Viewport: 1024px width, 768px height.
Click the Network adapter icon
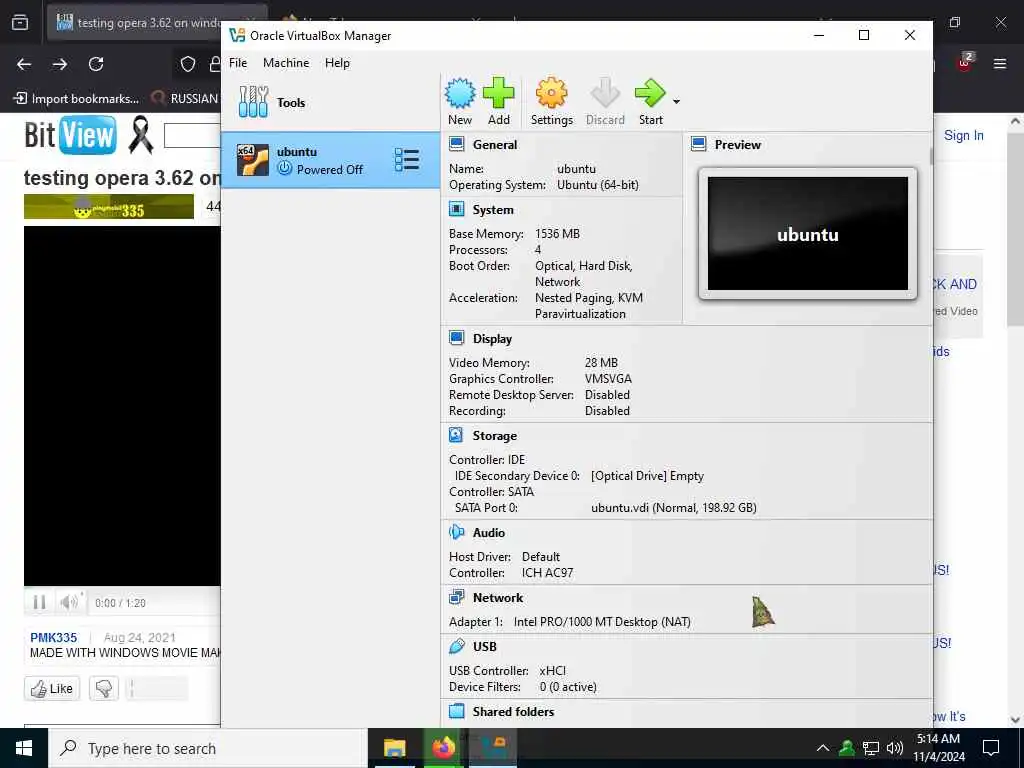[x=456, y=597]
